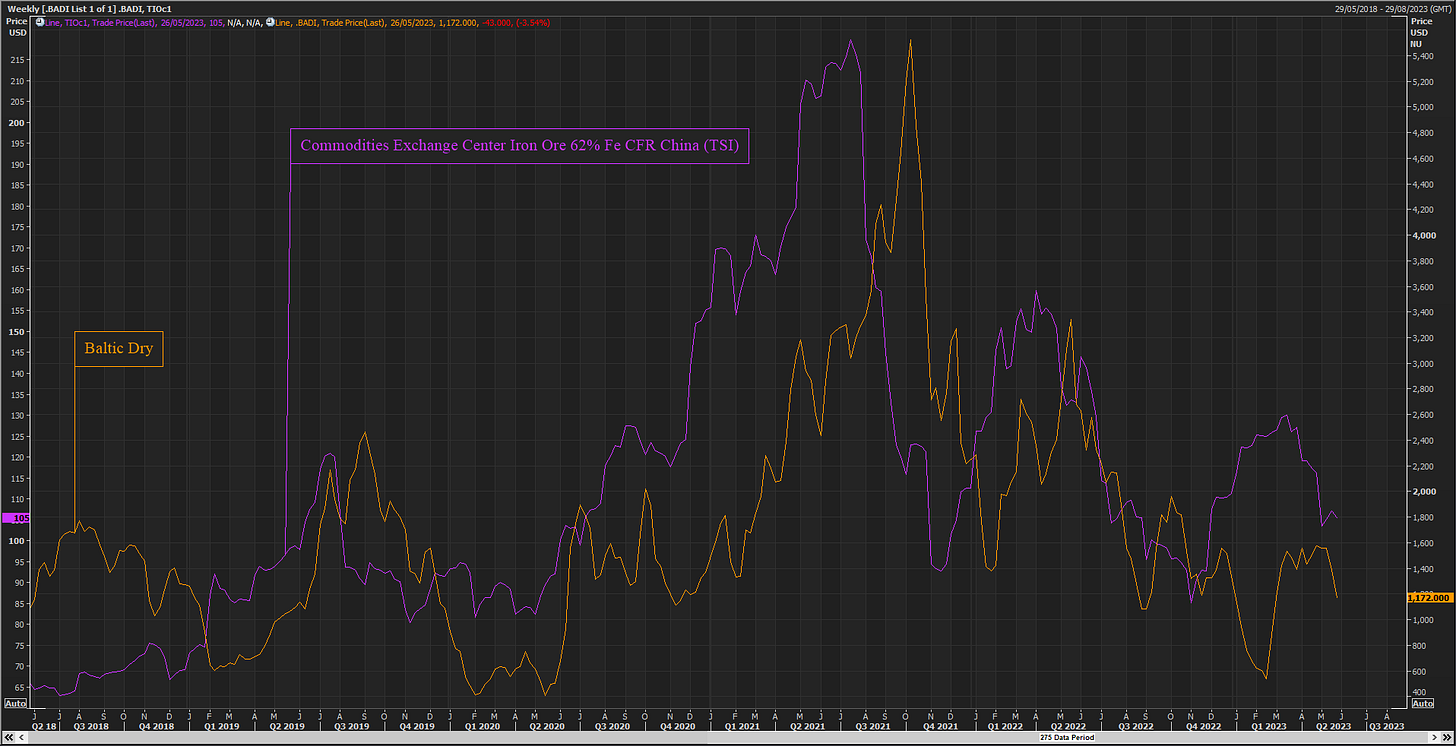This screenshot has height=746, width=1456.
Task: Click the Q1 2019 label on the time axis
Action: [222, 727]
